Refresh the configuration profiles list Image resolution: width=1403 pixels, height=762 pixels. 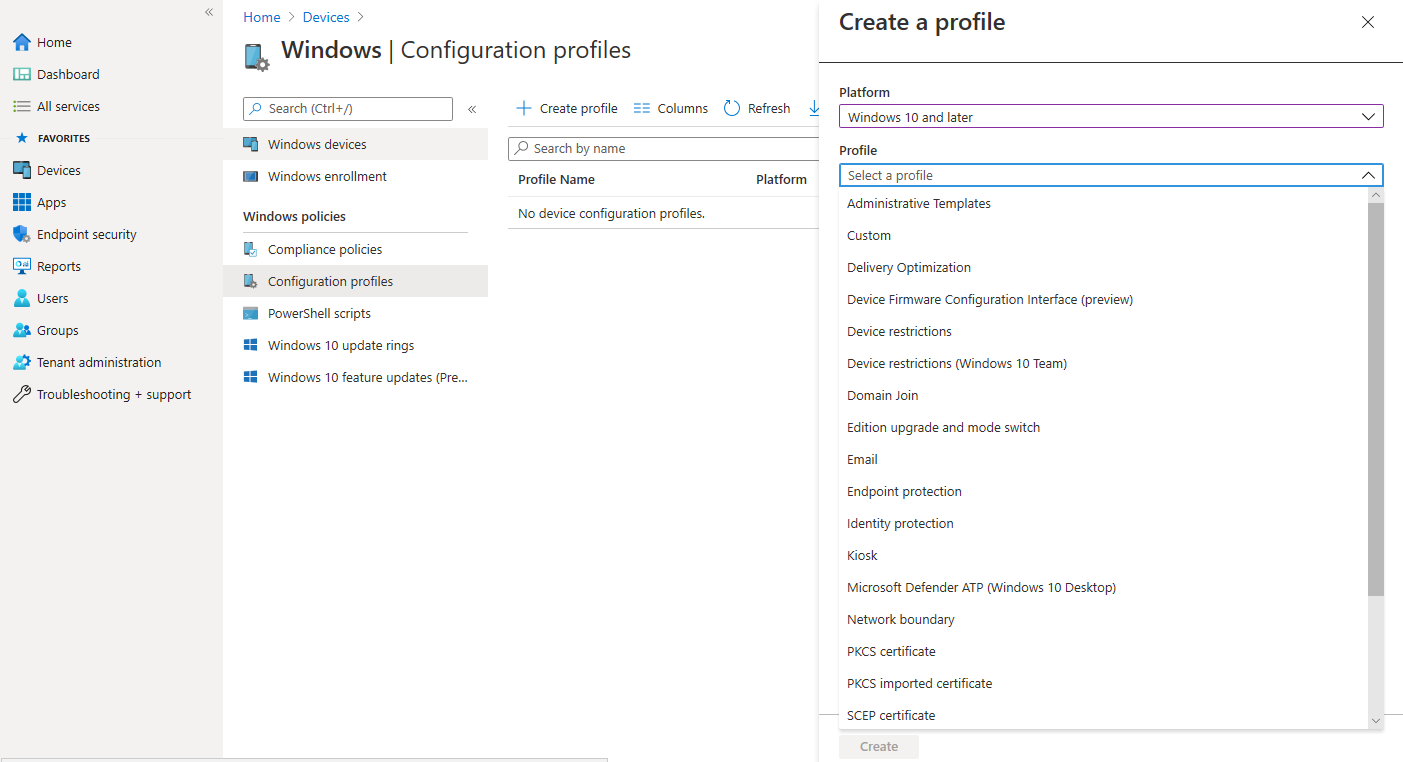pyautogui.click(x=757, y=107)
